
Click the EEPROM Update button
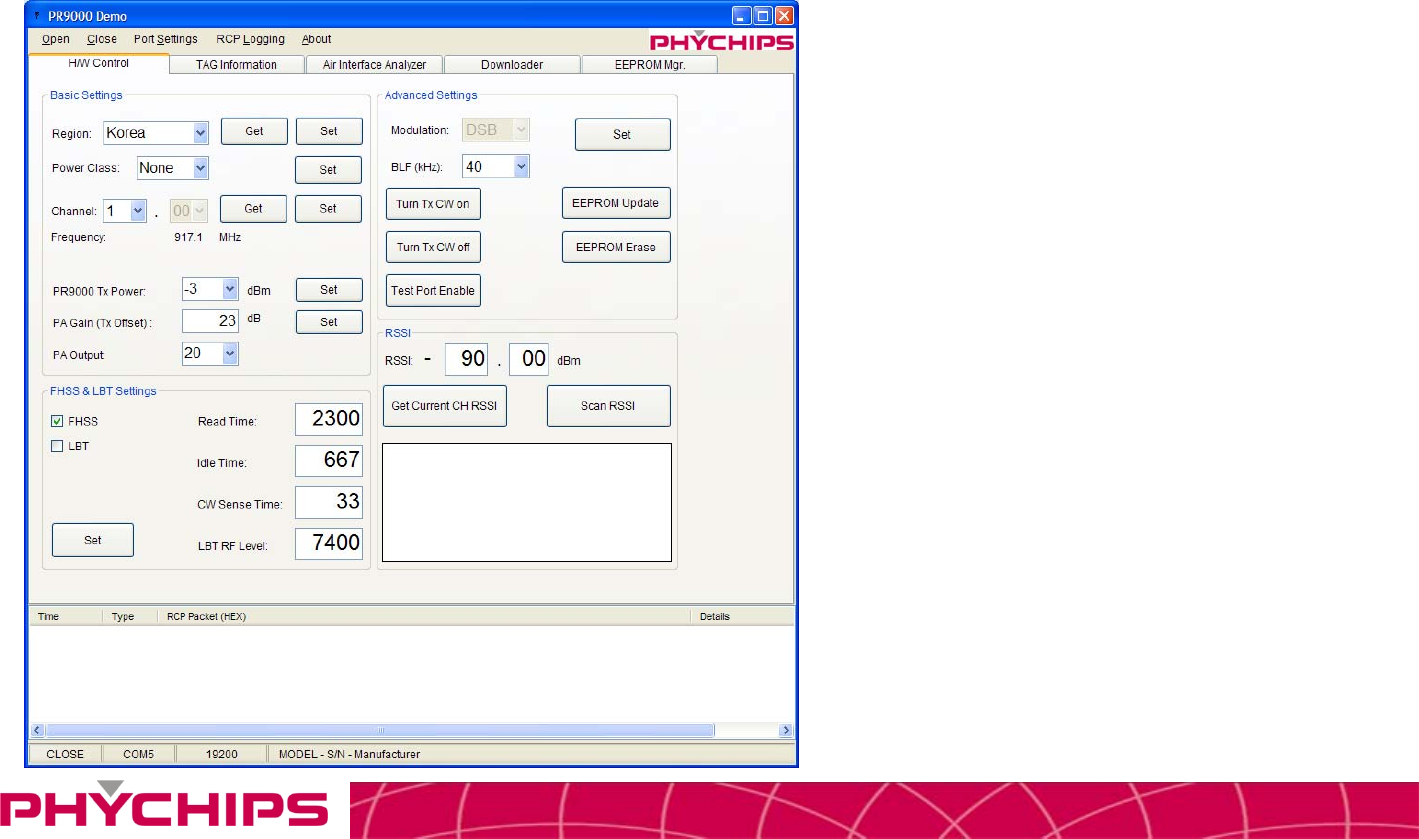point(616,203)
